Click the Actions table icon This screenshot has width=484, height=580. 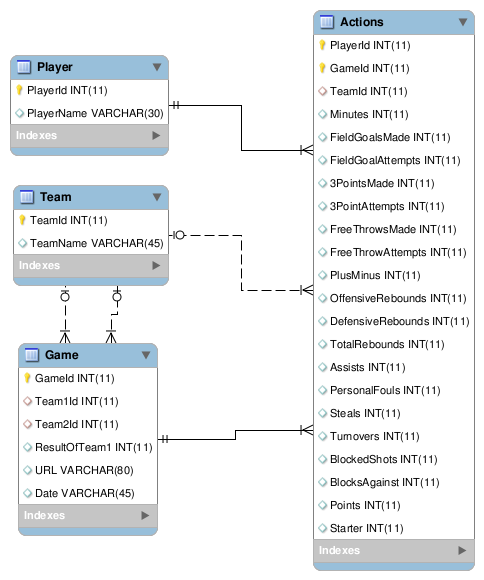click(326, 22)
